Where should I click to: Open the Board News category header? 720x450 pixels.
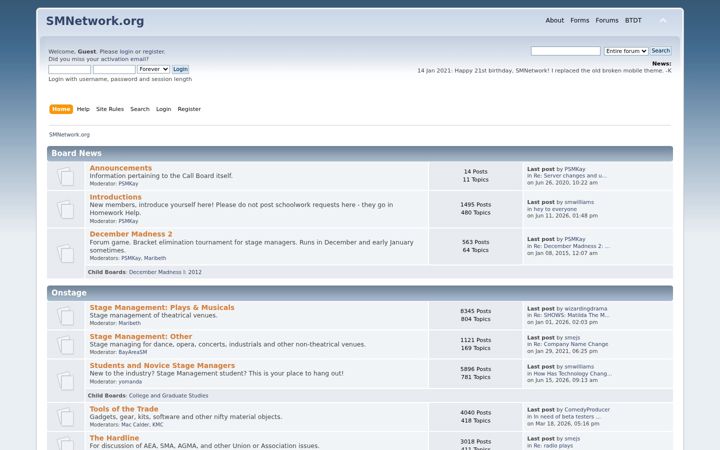[x=76, y=153]
